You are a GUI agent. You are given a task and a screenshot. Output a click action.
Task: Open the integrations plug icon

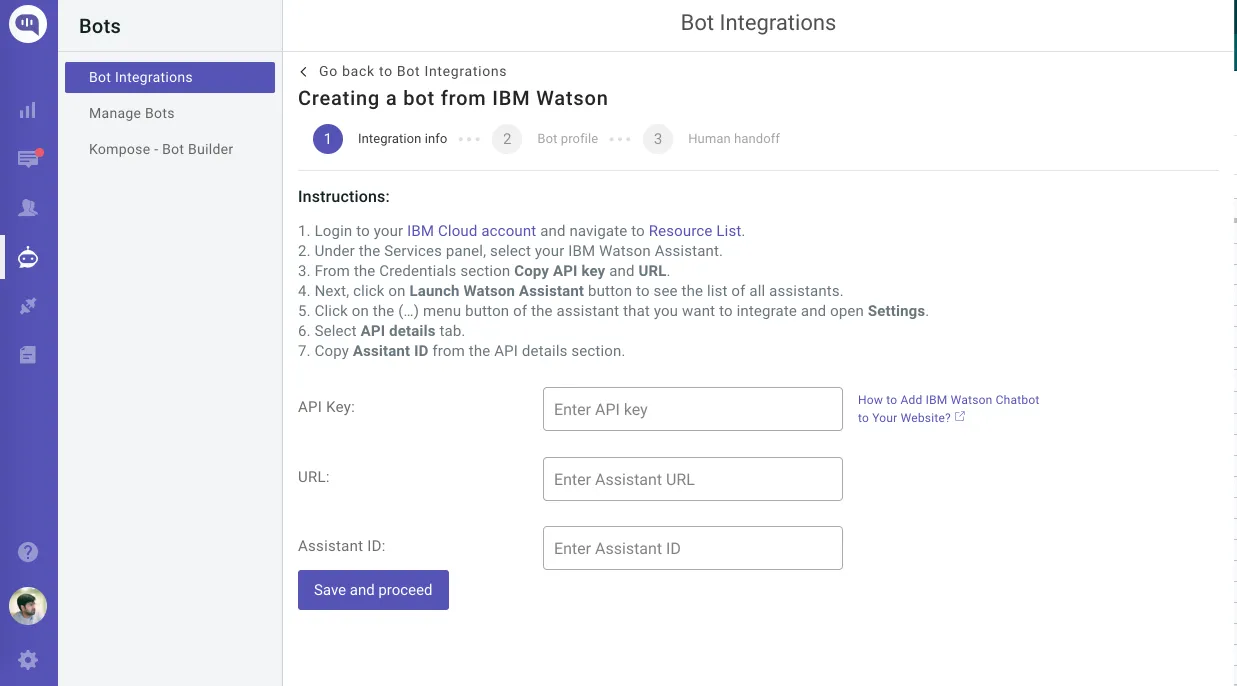point(28,307)
